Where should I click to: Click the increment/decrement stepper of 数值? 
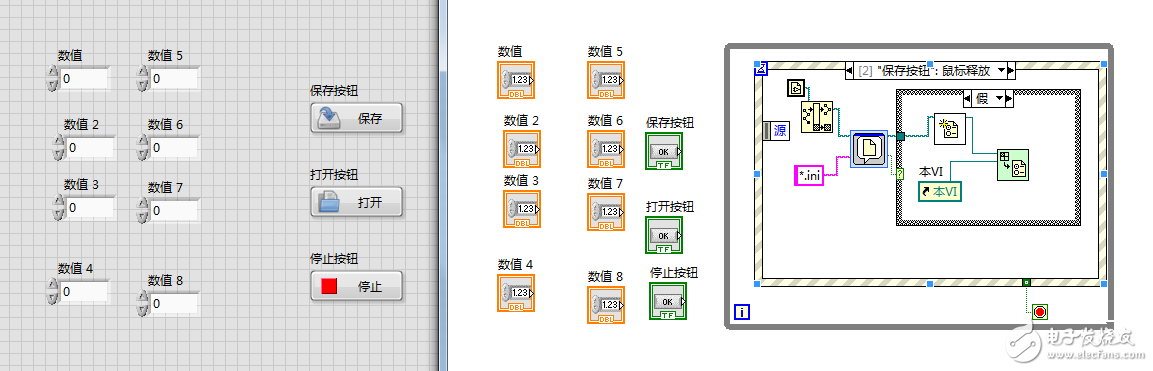pos(51,78)
